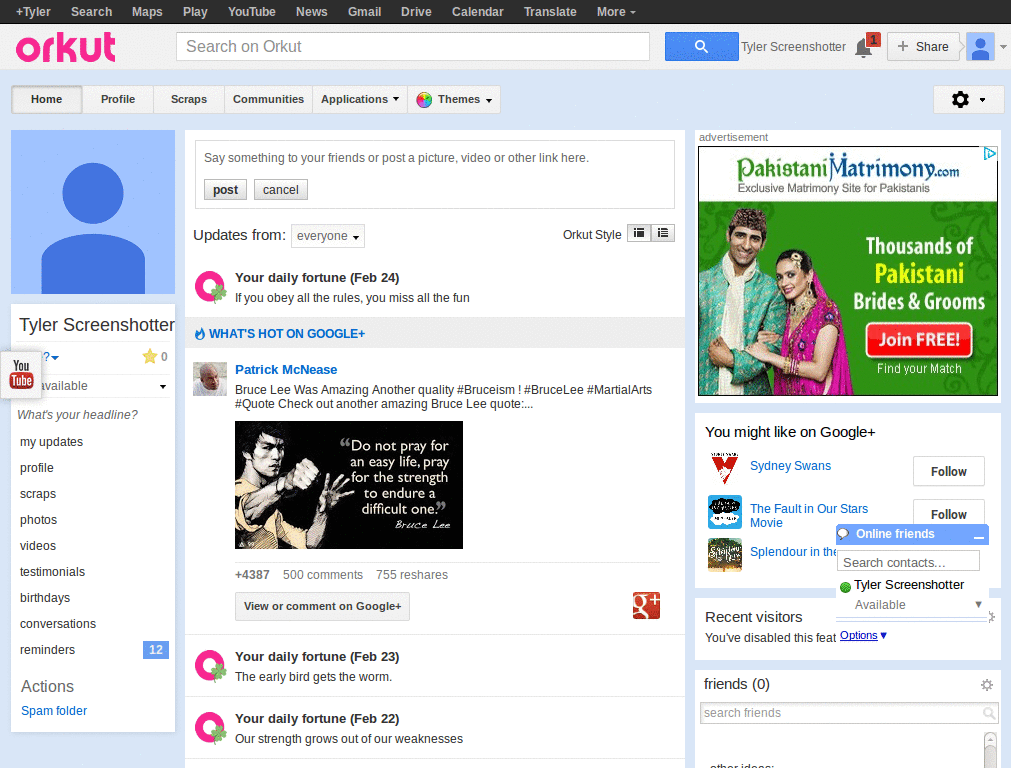1024x768 pixels.
Task: Click the post button
Action: point(225,189)
